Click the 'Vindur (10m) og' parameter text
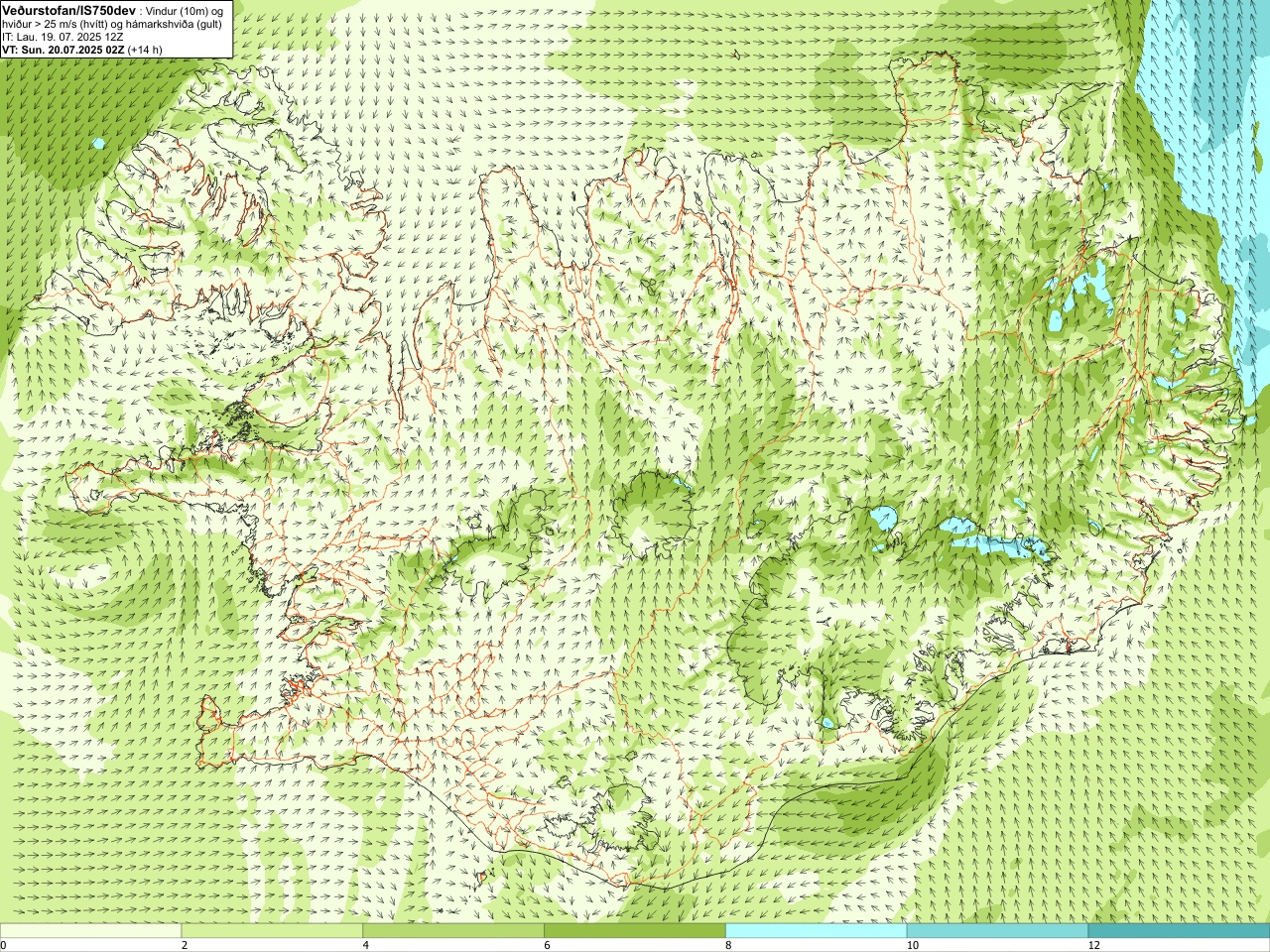The height and width of the screenshot is (952, 1270). tap(186, 10)
